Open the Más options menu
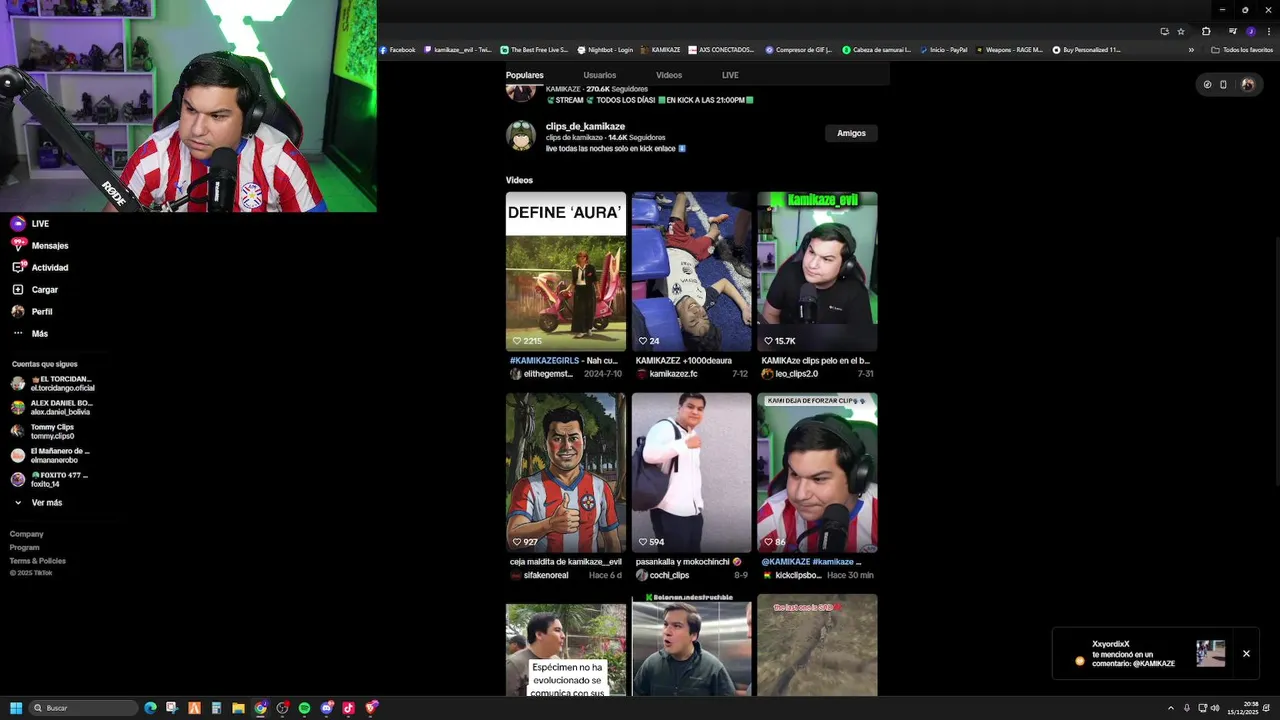1280x720 pixels. click(30, 334)
